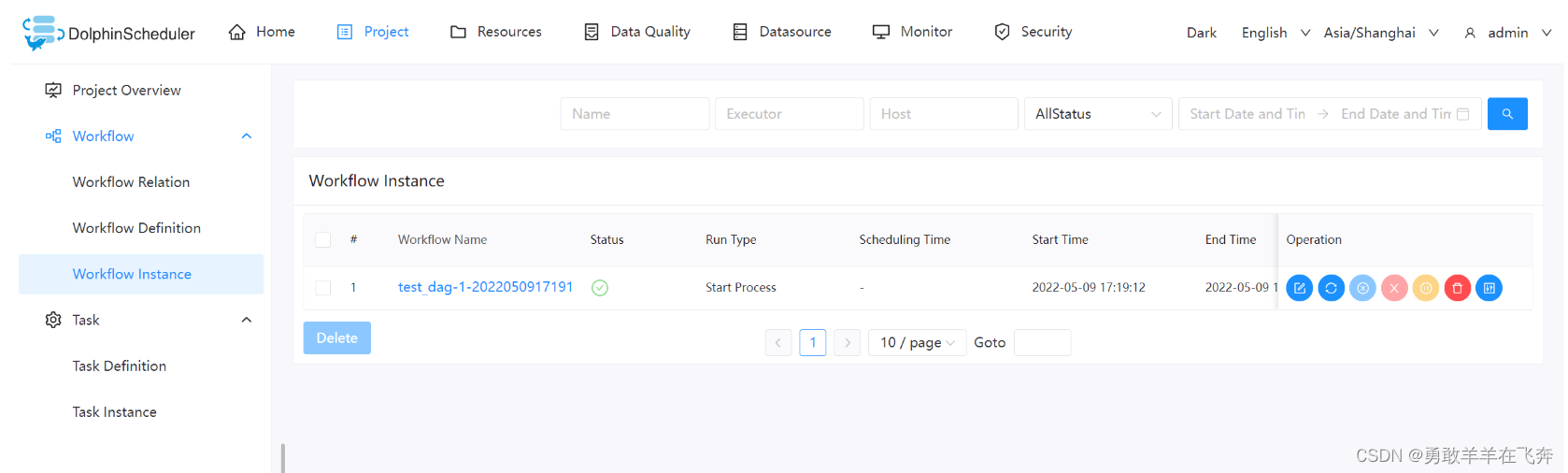Open the test_dag-1-2022050917191 workflow link
Screen dimensions: 1568x473
pyautogui.click(x=485, y=287)
